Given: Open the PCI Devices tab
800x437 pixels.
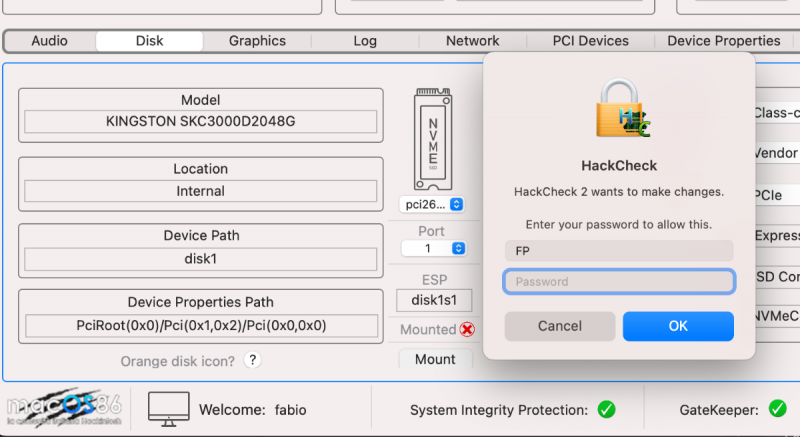Looking at the screenshot, I should [590, 41].
